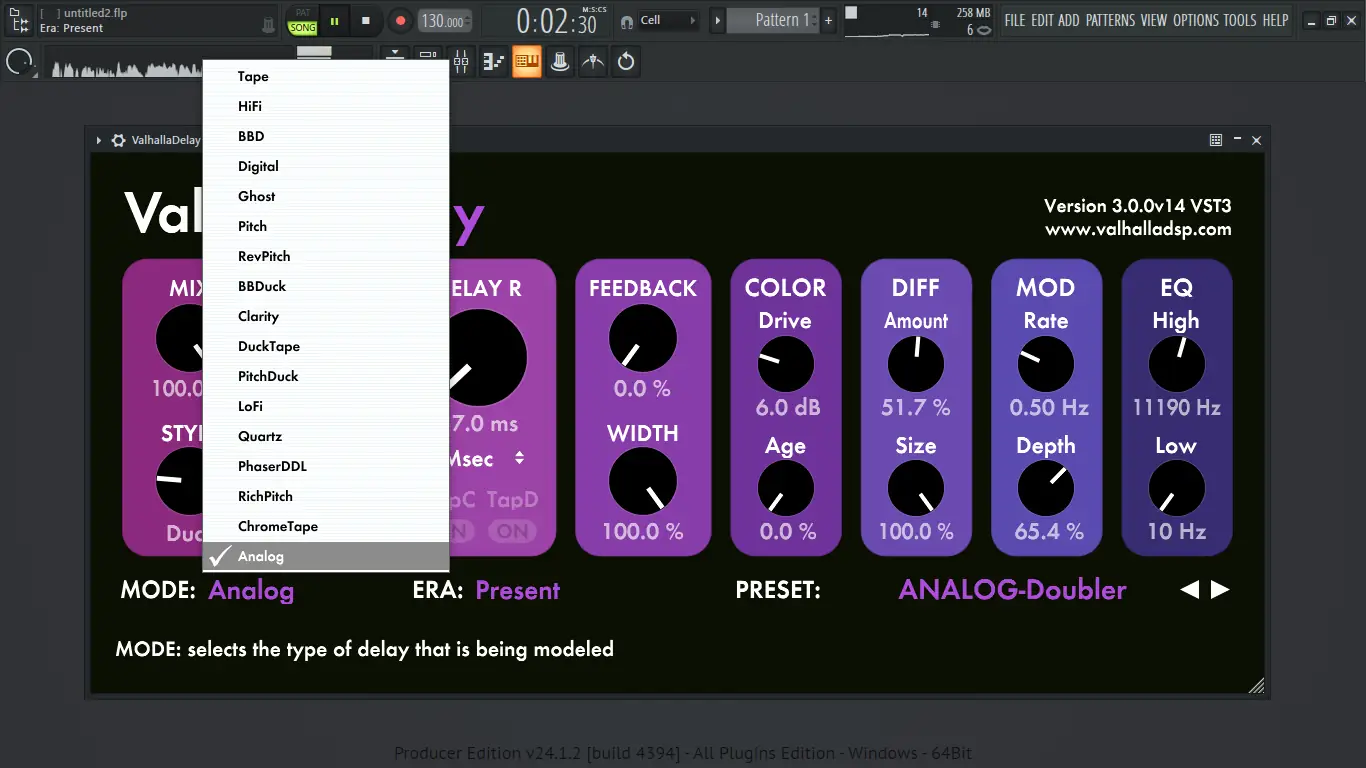Click the DIFF Amount knob
Image resolution: width=1366 pixels, height=768 pixels.
(916, 364)
